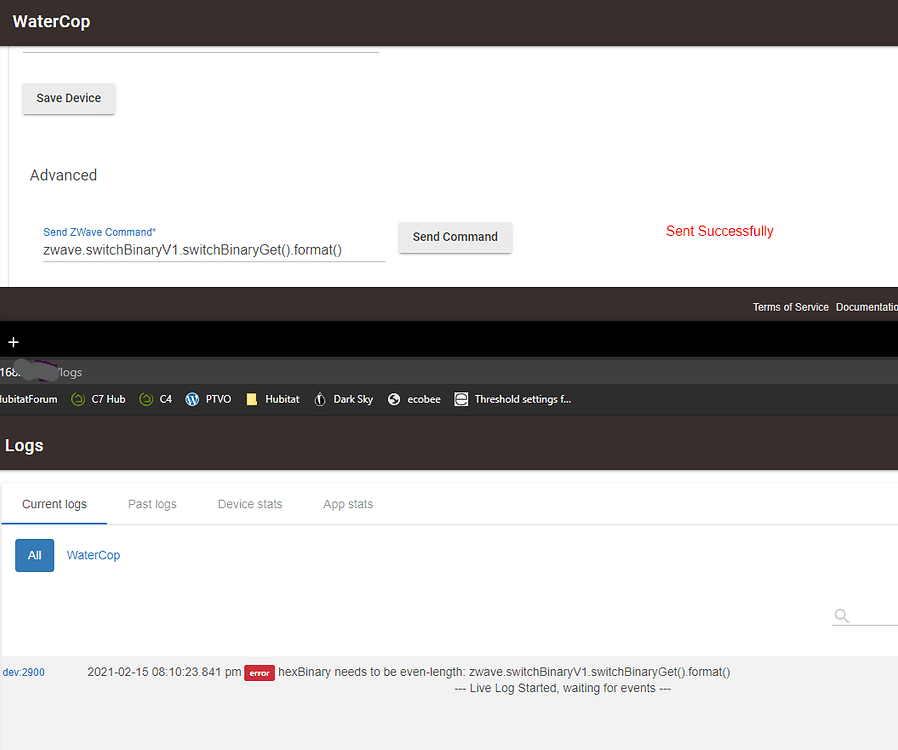Open the Hubitat bookmarks folder
Screen dimensions: 898x750
point(272,399)
